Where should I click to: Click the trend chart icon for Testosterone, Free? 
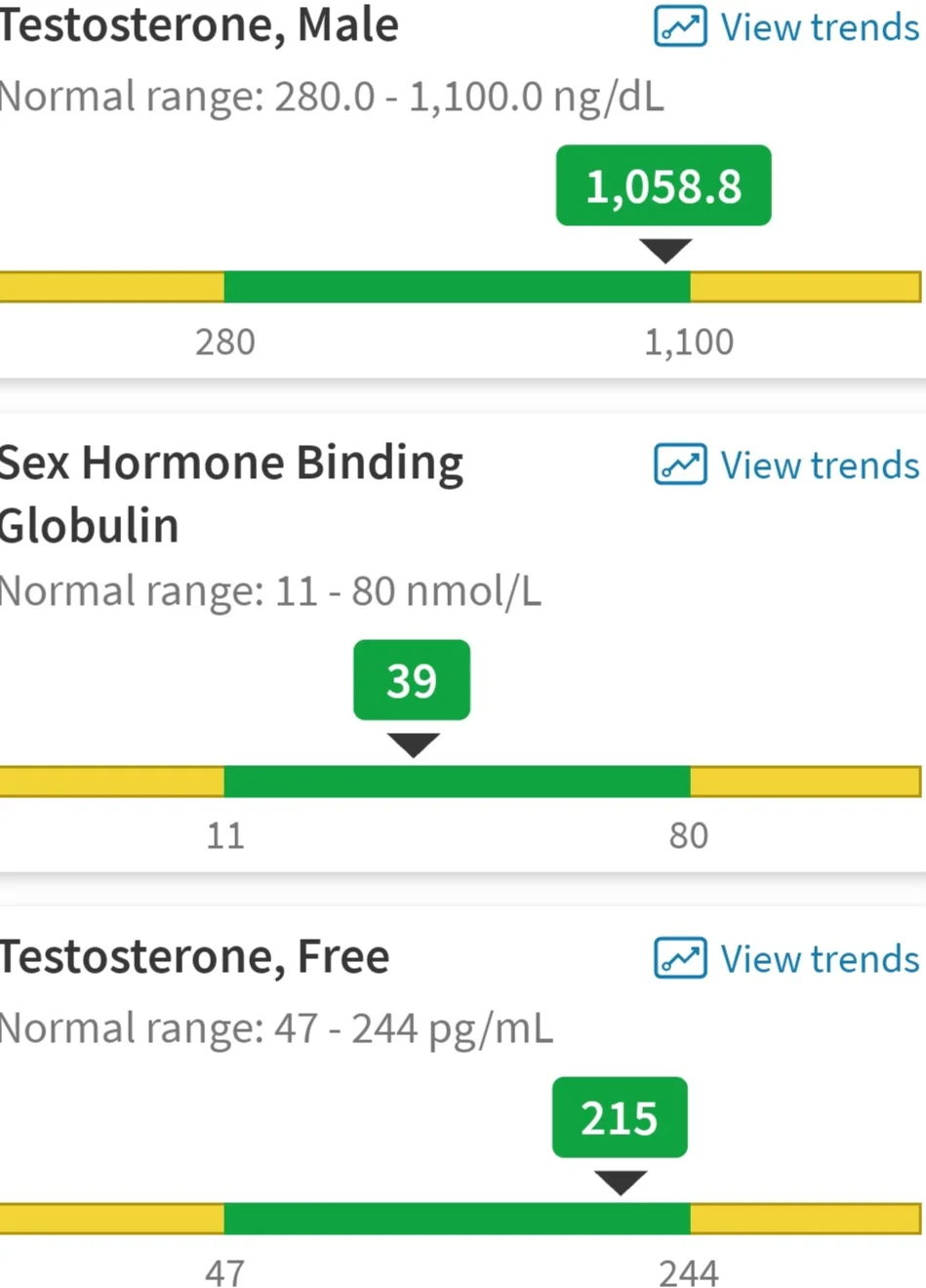click(x=680, y=958)
